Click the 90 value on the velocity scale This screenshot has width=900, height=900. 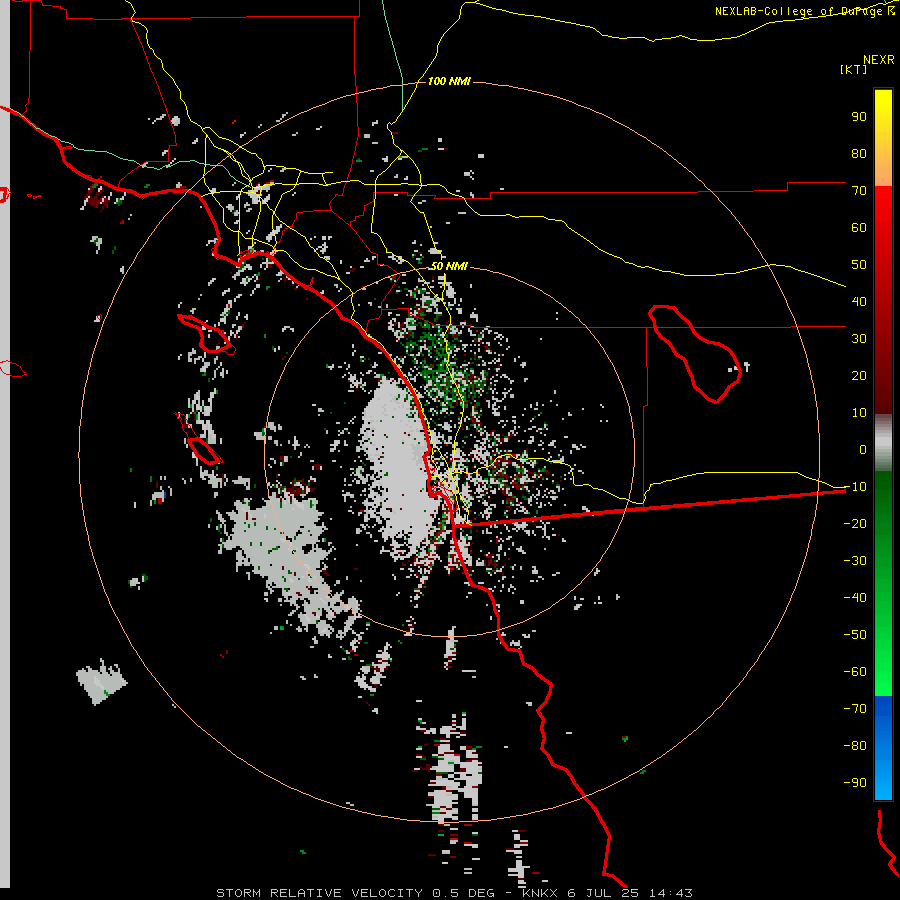tap(859, 117)
